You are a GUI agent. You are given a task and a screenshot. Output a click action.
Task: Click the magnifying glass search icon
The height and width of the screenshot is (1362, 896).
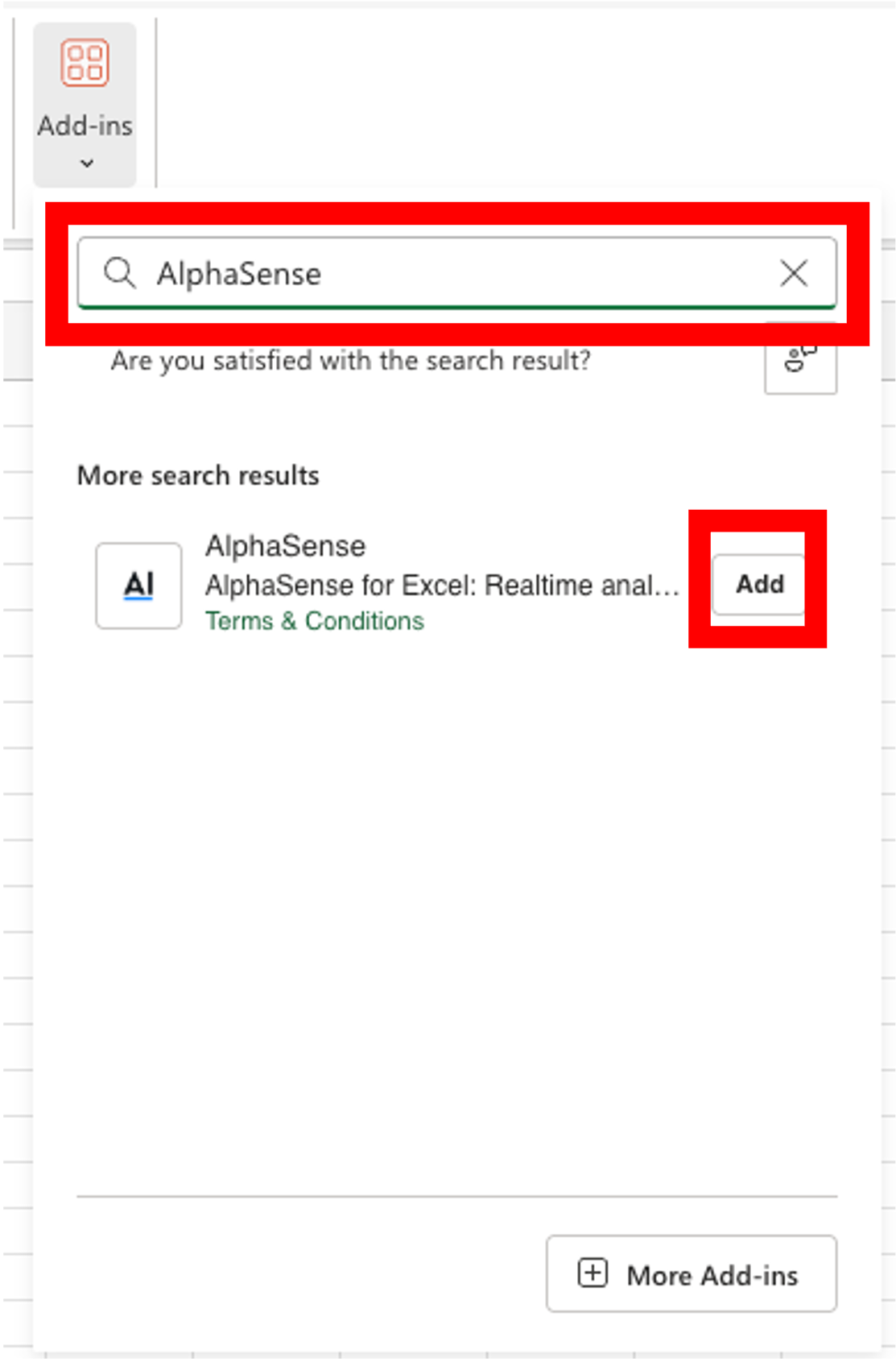point(120,273)
